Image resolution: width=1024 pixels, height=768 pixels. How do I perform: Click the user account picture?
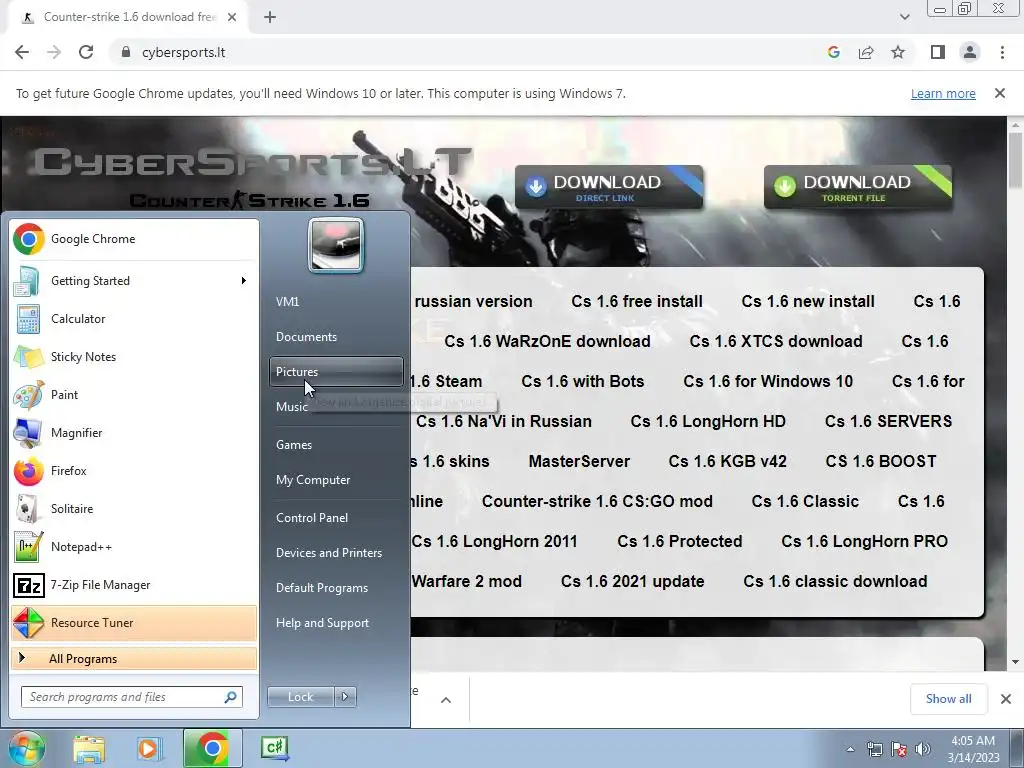336,246
